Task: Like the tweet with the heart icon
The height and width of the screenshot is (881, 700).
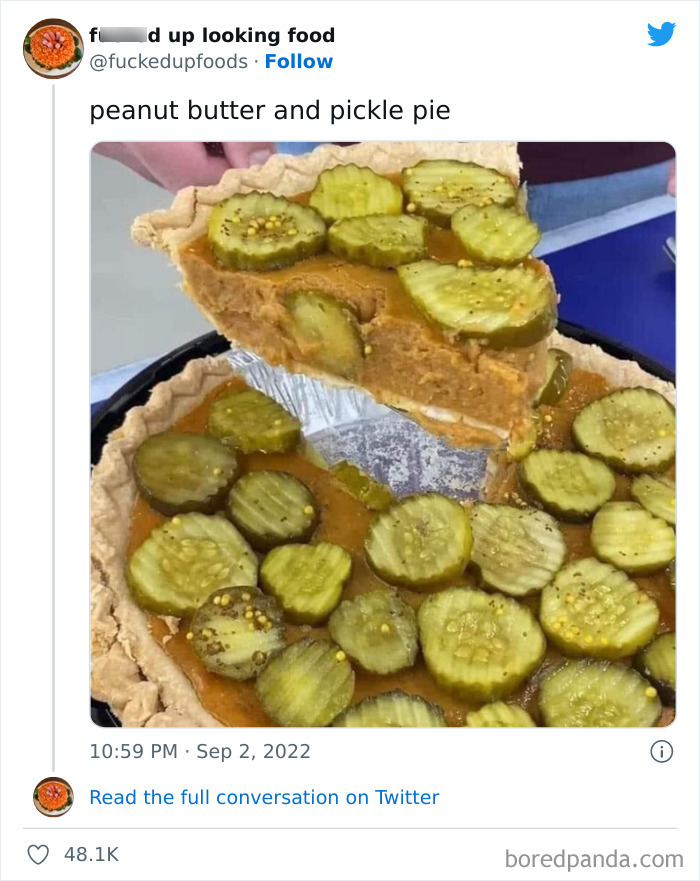Action: point(39,855)
